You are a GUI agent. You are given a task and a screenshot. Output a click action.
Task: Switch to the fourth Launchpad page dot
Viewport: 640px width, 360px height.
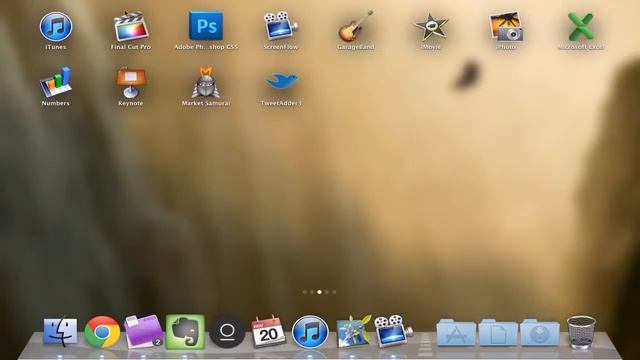(327, 292)
